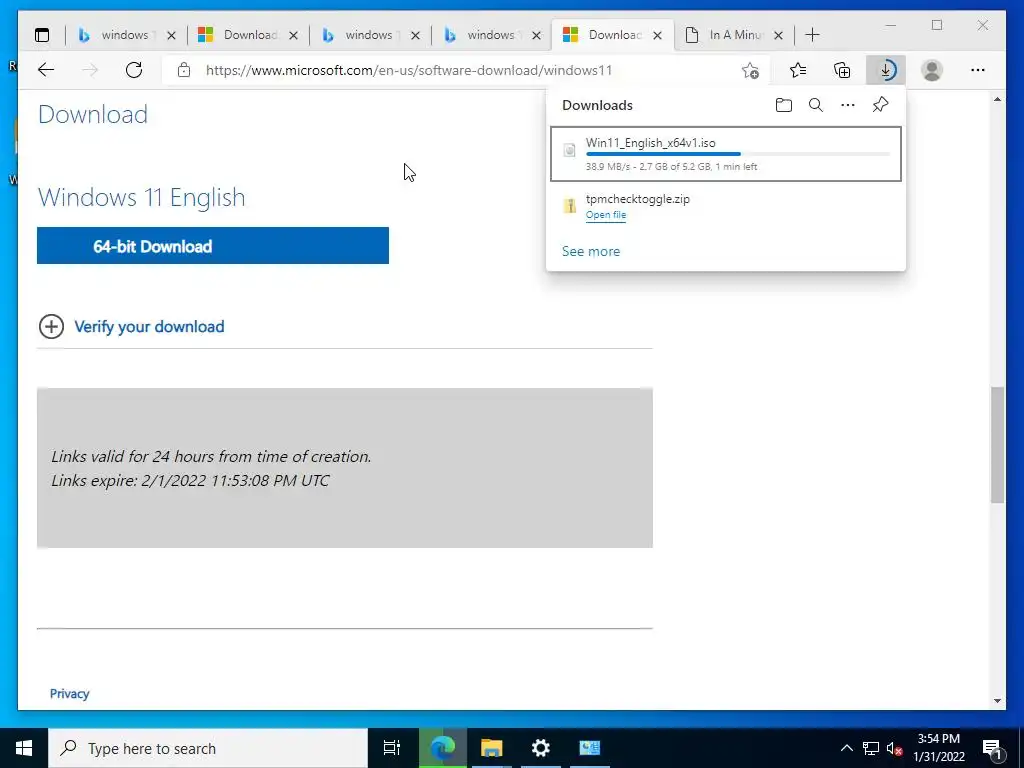
Task: Click the Windows 11 English heading
Action: pos(142,197)
